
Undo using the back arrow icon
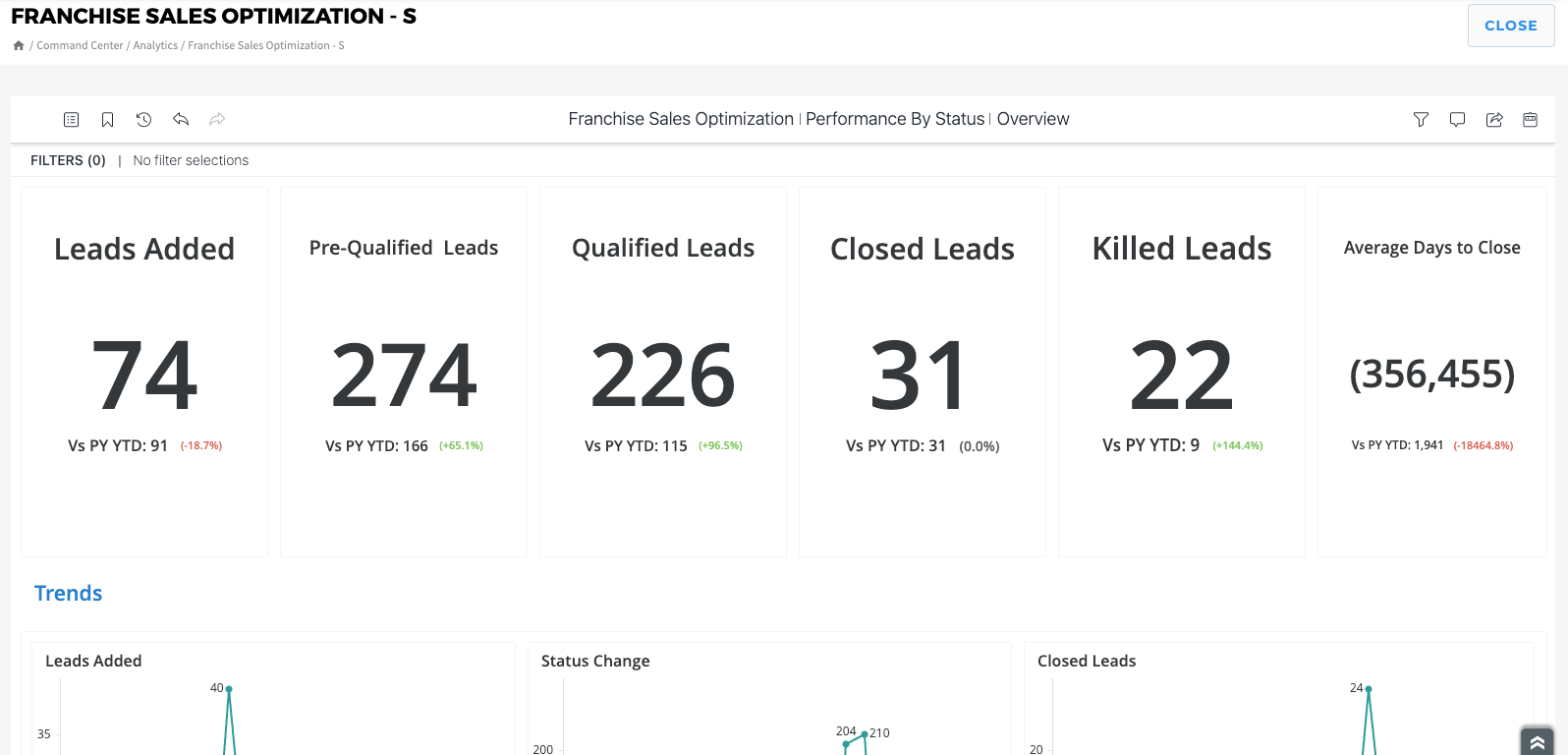[181, 119]
